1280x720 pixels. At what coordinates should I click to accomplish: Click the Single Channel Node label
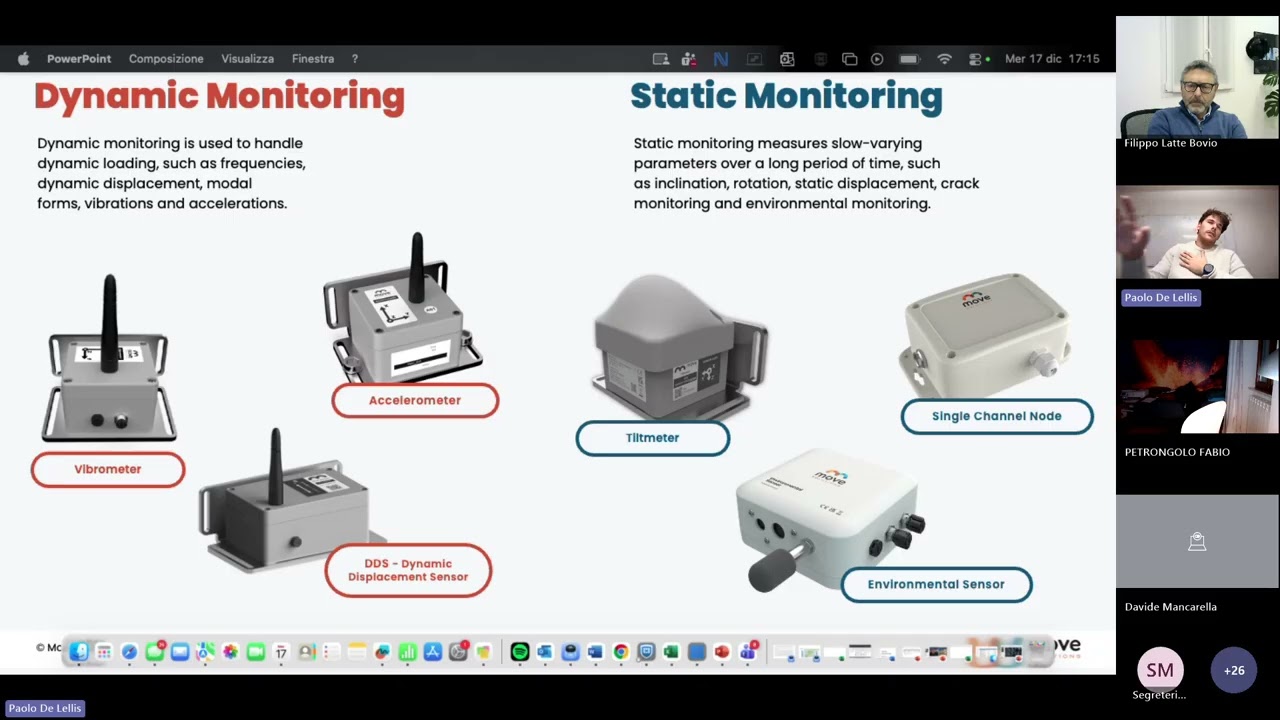pos(997,416)
